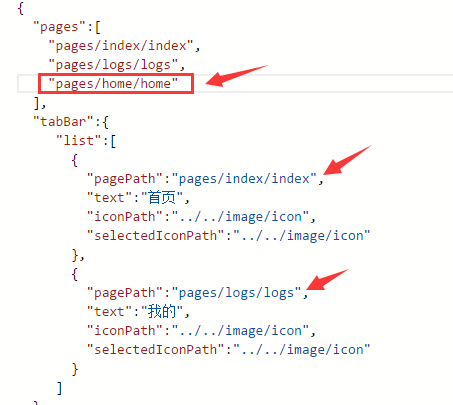Click the "tabBar" key
This screenshot has width=453, height=405.
point(63,122)
